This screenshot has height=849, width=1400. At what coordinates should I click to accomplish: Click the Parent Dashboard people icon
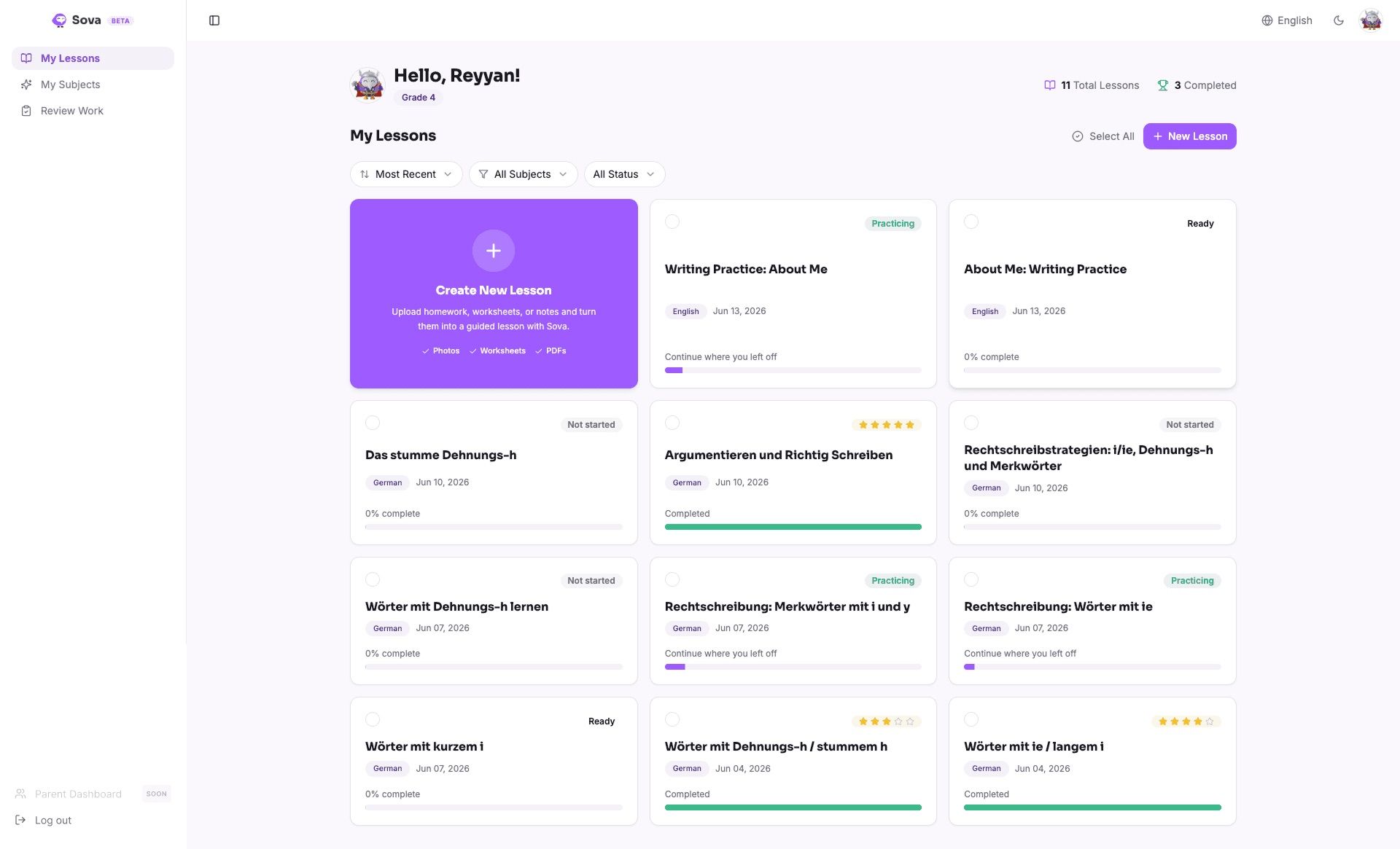20,794
